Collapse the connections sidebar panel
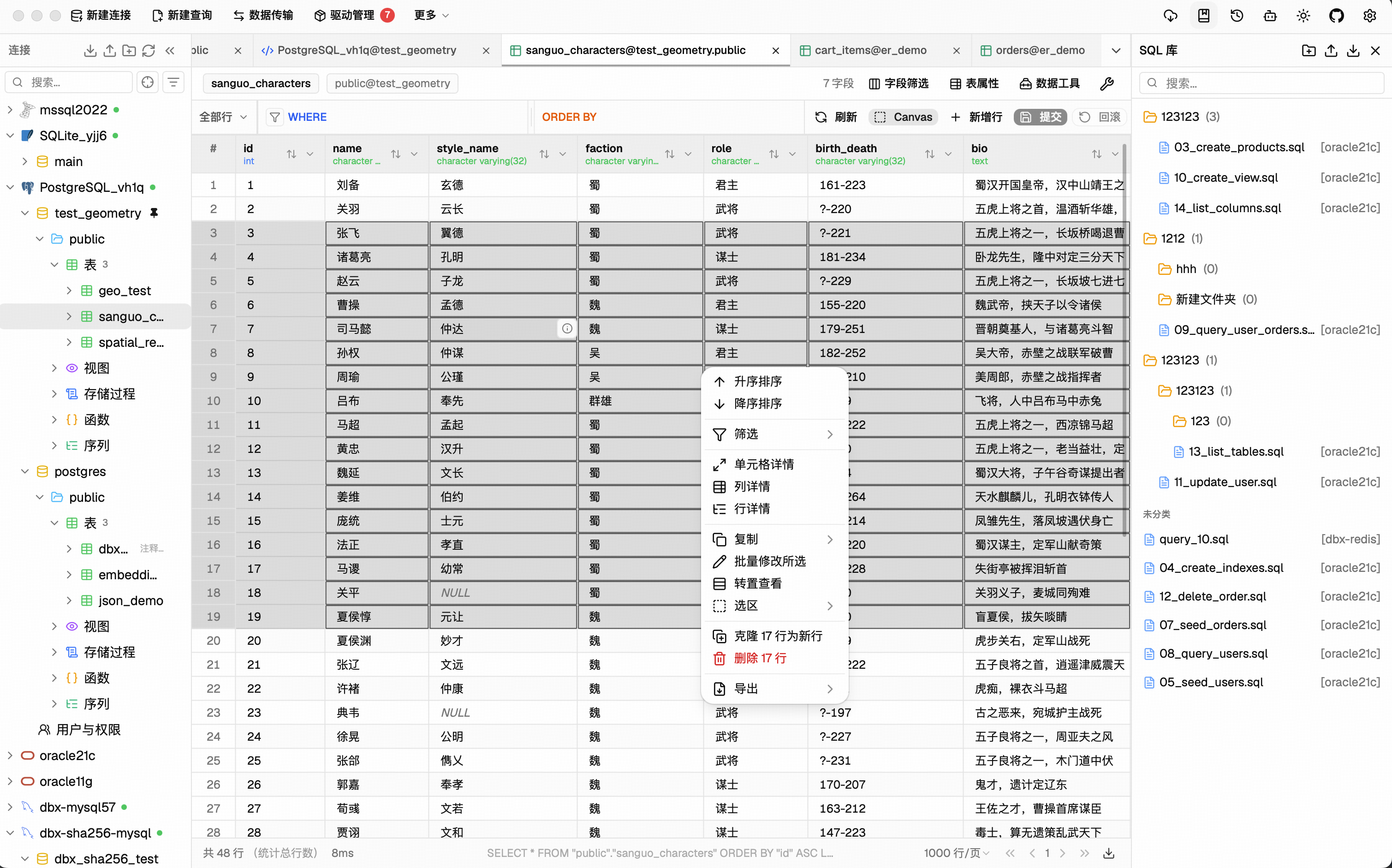 pyautogui.click(x=169, y=51)
